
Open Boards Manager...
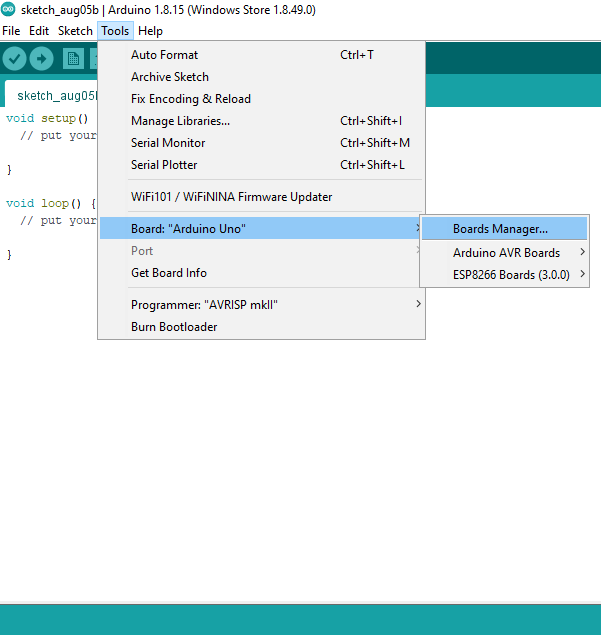[504, 229]
